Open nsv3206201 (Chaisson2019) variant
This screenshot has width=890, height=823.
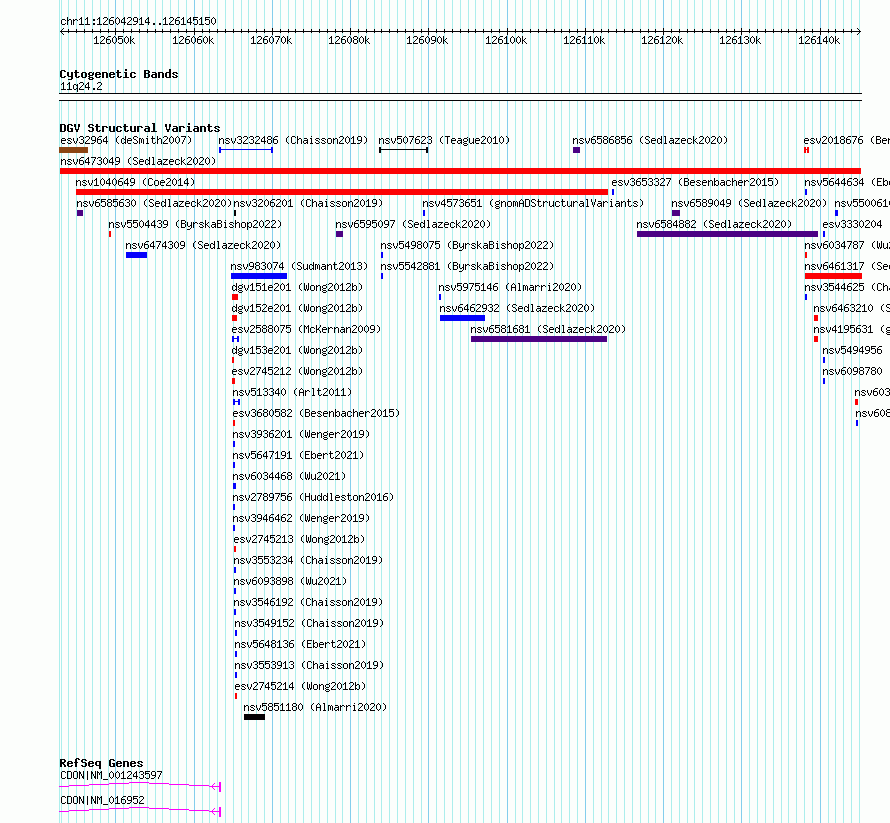click(x=308, y=203)
